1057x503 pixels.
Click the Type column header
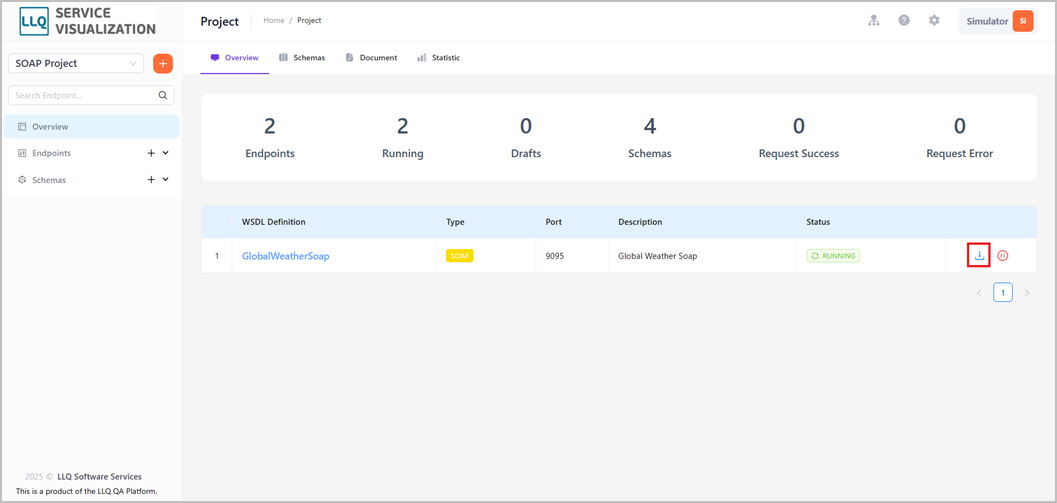[x=456, y=222]
